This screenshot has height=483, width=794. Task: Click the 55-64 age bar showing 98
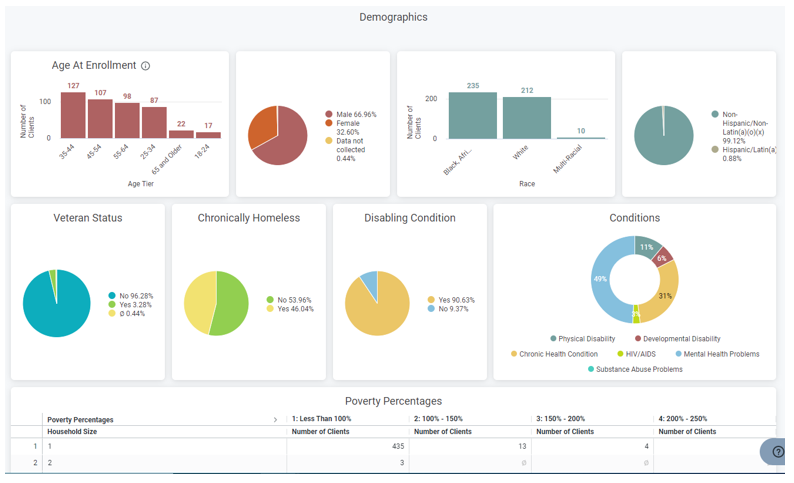[127, 120]
